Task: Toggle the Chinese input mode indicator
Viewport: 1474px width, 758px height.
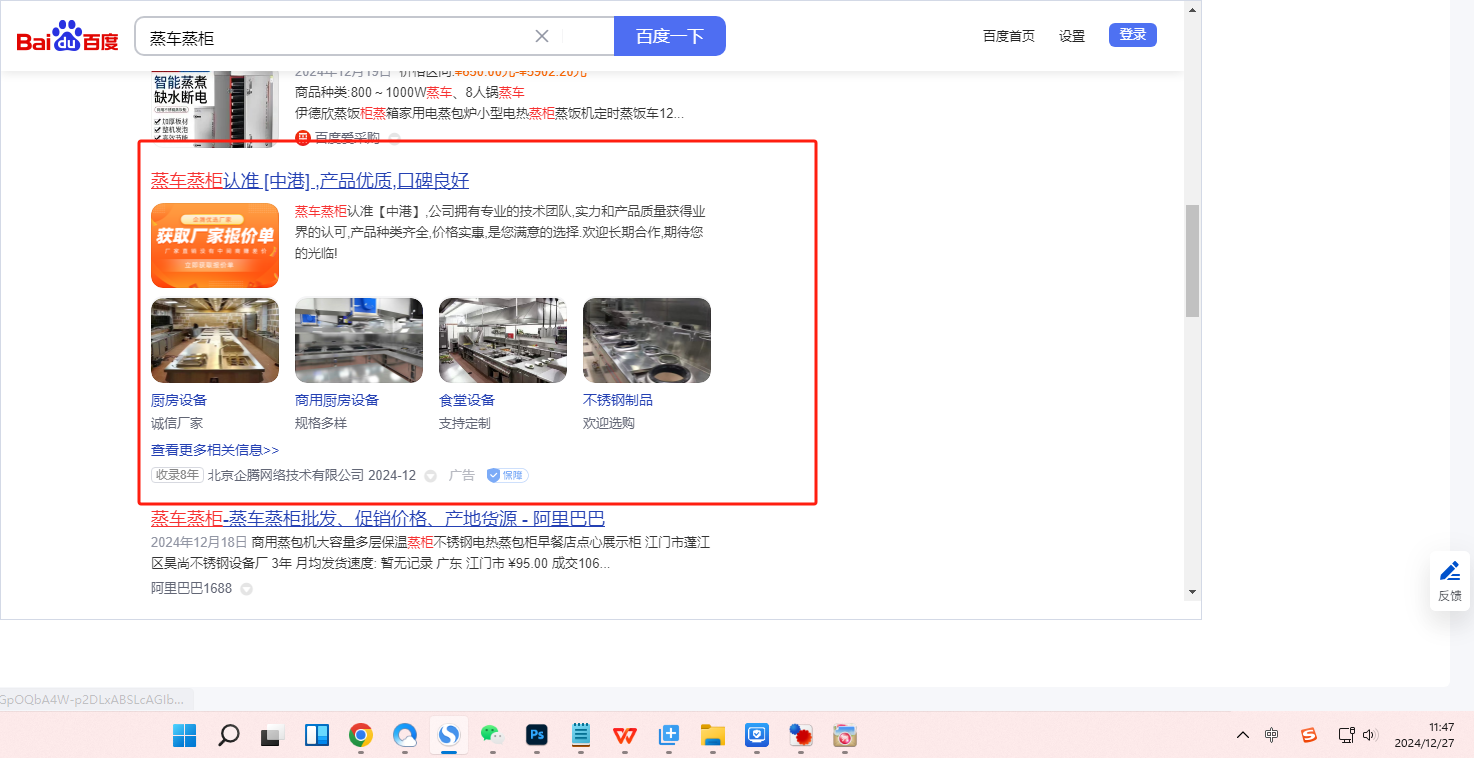Action: (x=1271, y=735)
